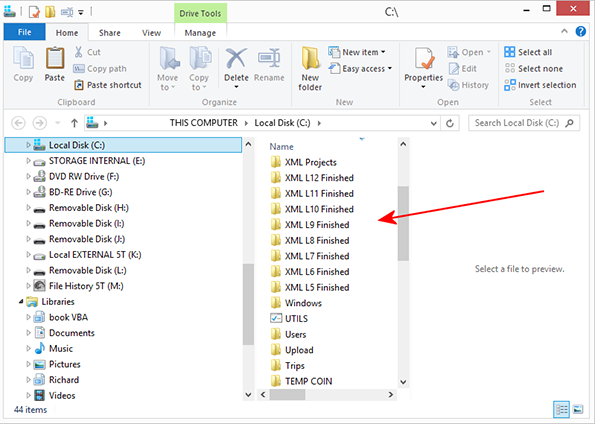Open recent locations dropdown arrow

click(x=58, y=123)
